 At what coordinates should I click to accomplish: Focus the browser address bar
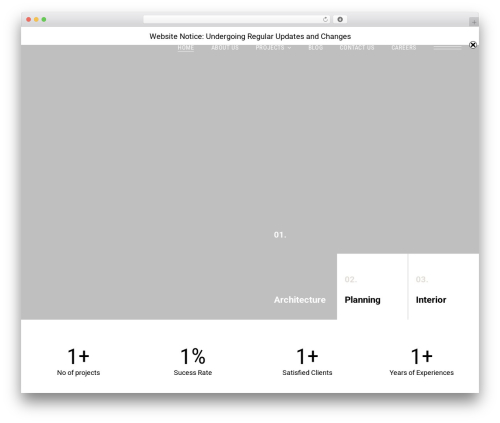(x=236, y=20)
